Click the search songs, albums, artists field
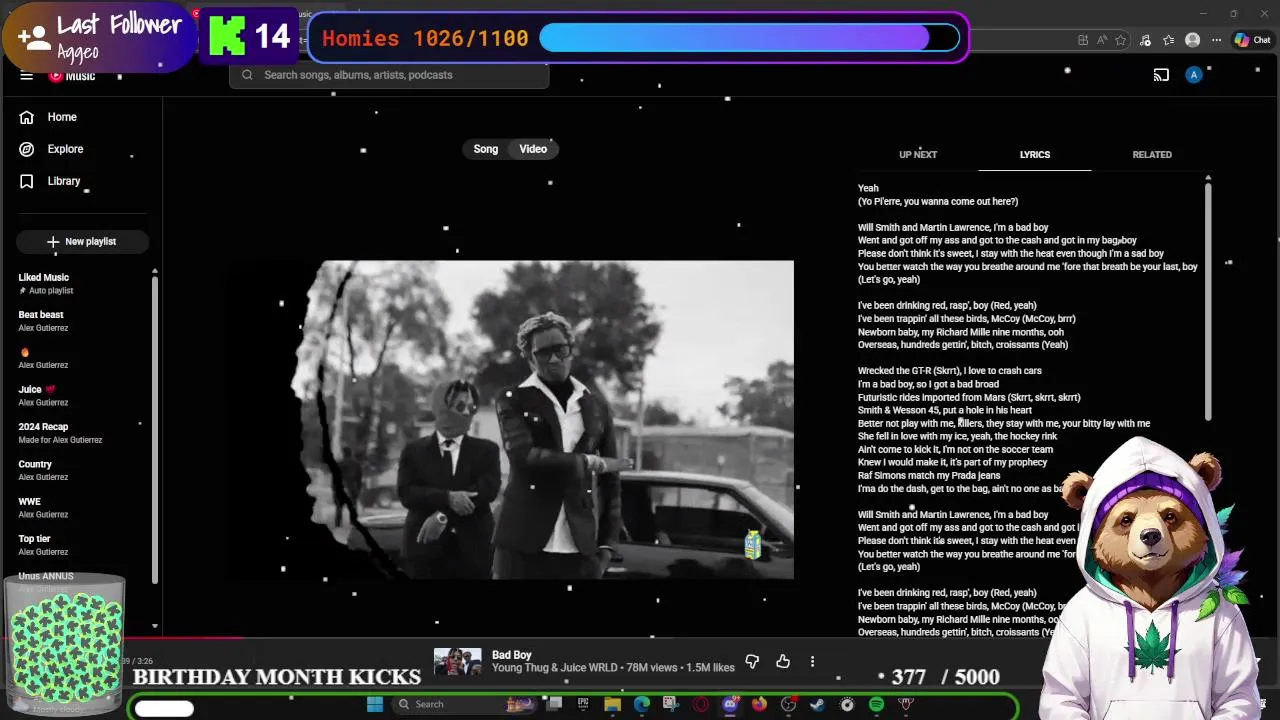The width and height of the screenshot is (1280, 720). pos(390,75)
